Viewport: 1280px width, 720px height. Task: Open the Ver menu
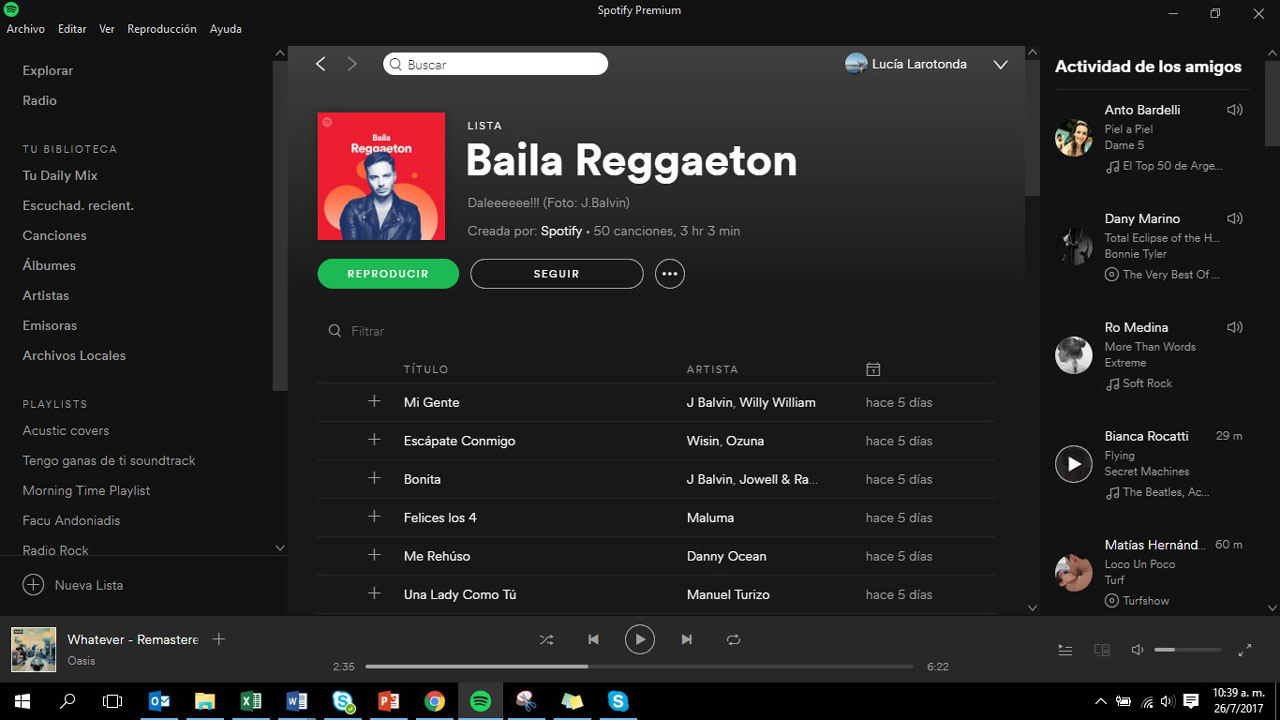[107, 29]
